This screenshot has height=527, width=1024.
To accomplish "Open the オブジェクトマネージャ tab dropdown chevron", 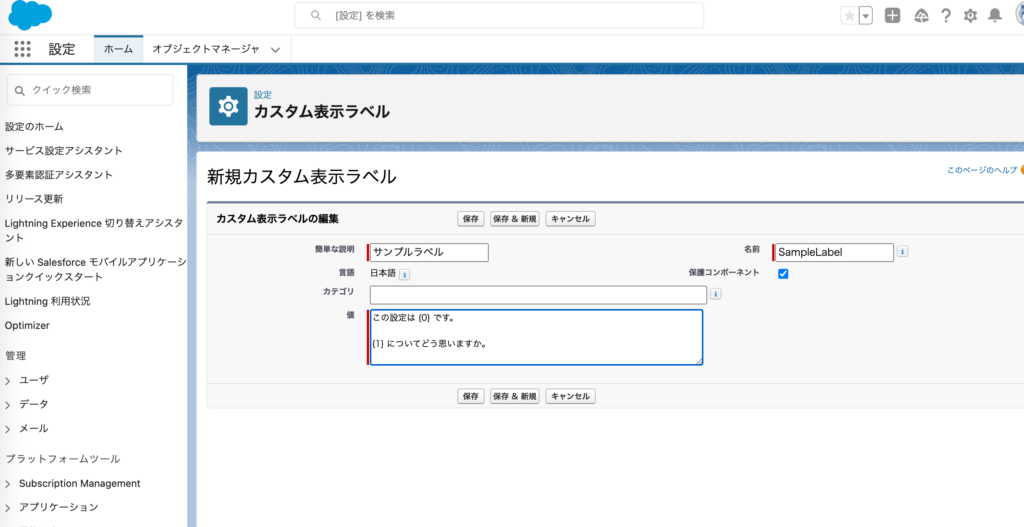I will coord(275,49).
